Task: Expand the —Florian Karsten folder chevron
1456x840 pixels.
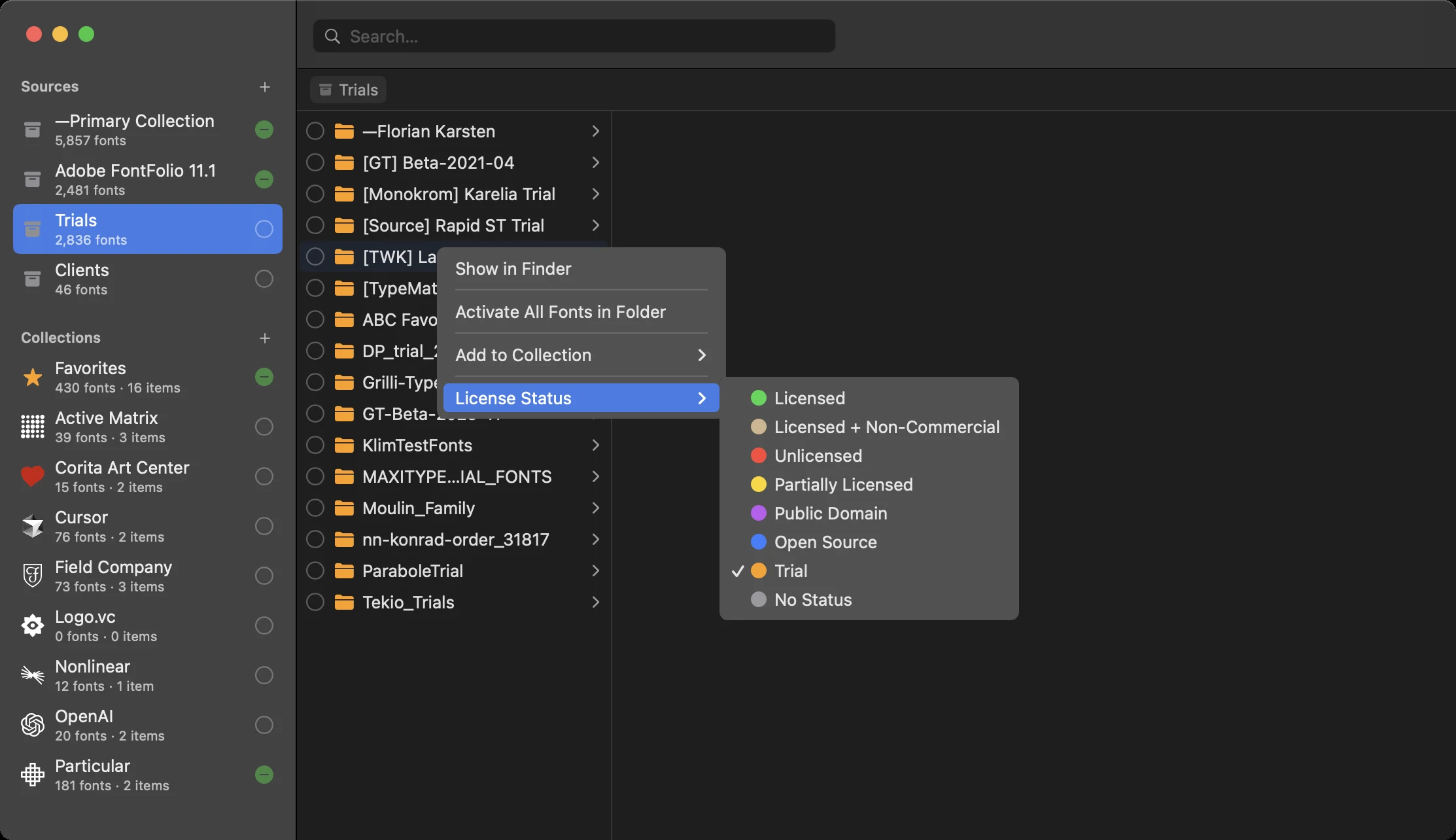Action: tap(596, 131)
